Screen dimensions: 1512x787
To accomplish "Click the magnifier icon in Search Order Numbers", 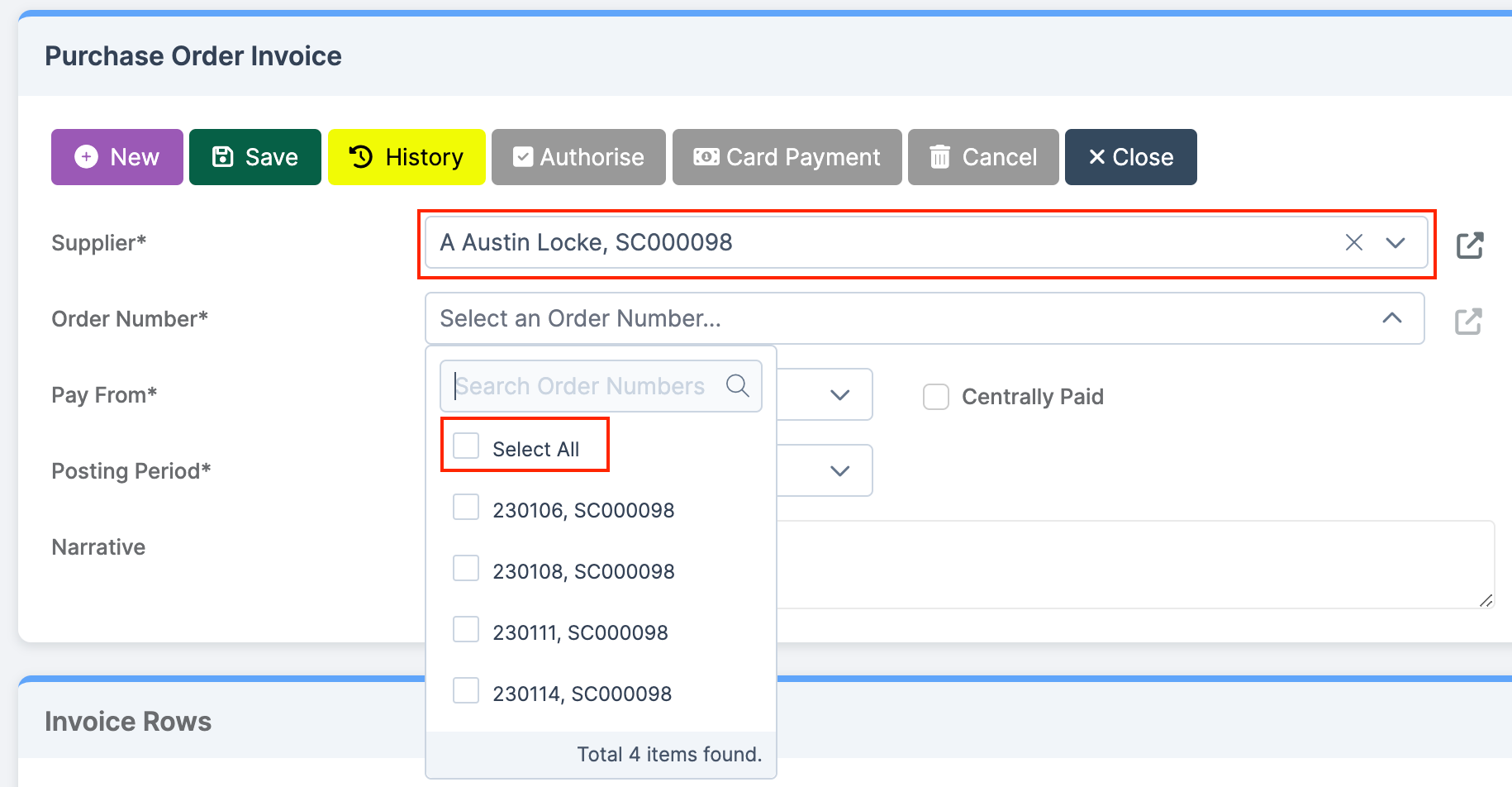I will click(736, 385).
